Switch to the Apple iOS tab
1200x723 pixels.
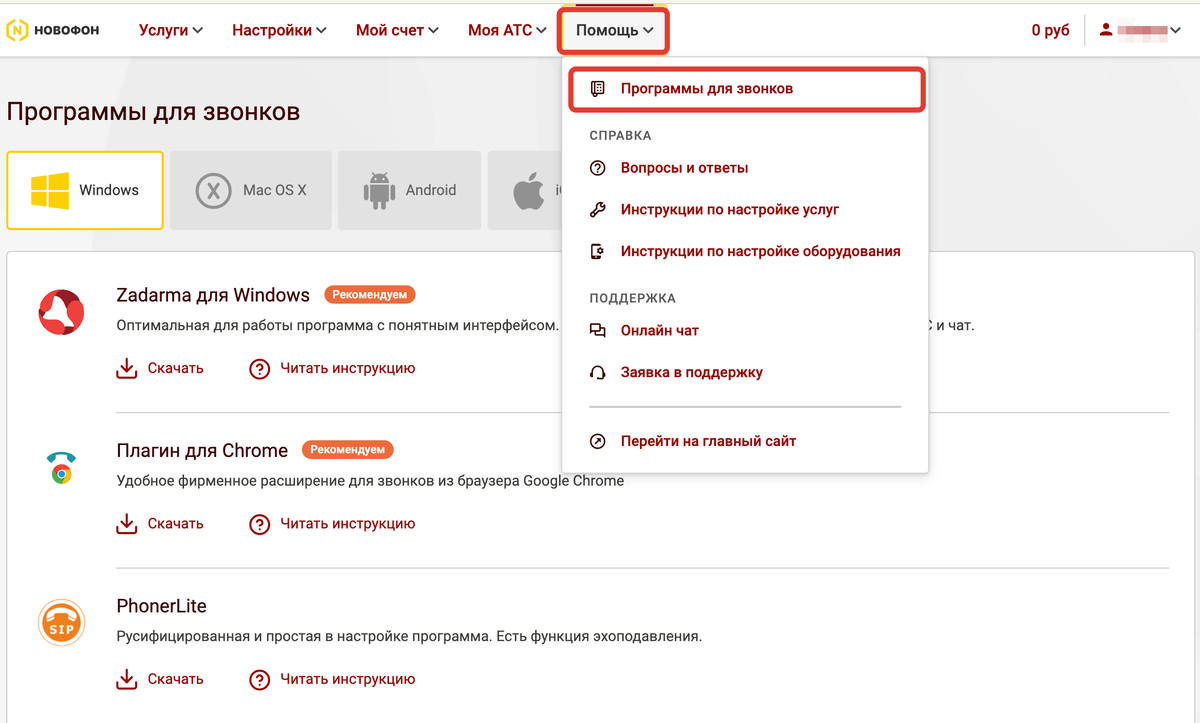tap(525, 190)
